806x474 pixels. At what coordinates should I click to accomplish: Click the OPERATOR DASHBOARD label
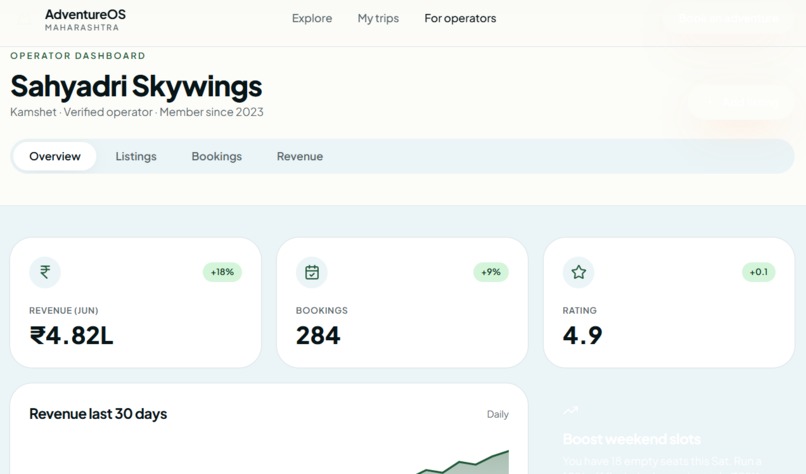[x=78, y=56]
